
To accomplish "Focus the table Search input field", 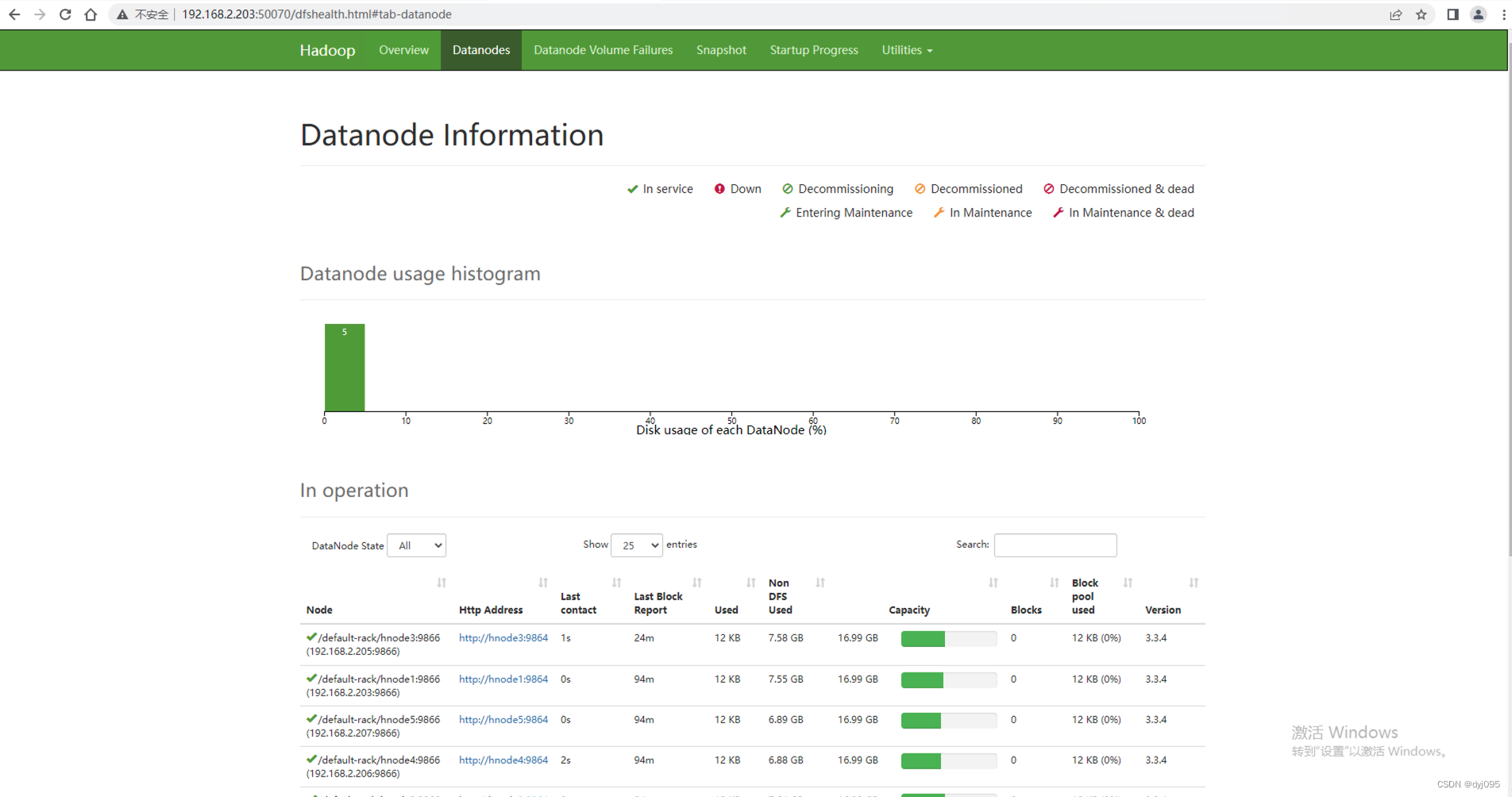I will [1055, 545].
